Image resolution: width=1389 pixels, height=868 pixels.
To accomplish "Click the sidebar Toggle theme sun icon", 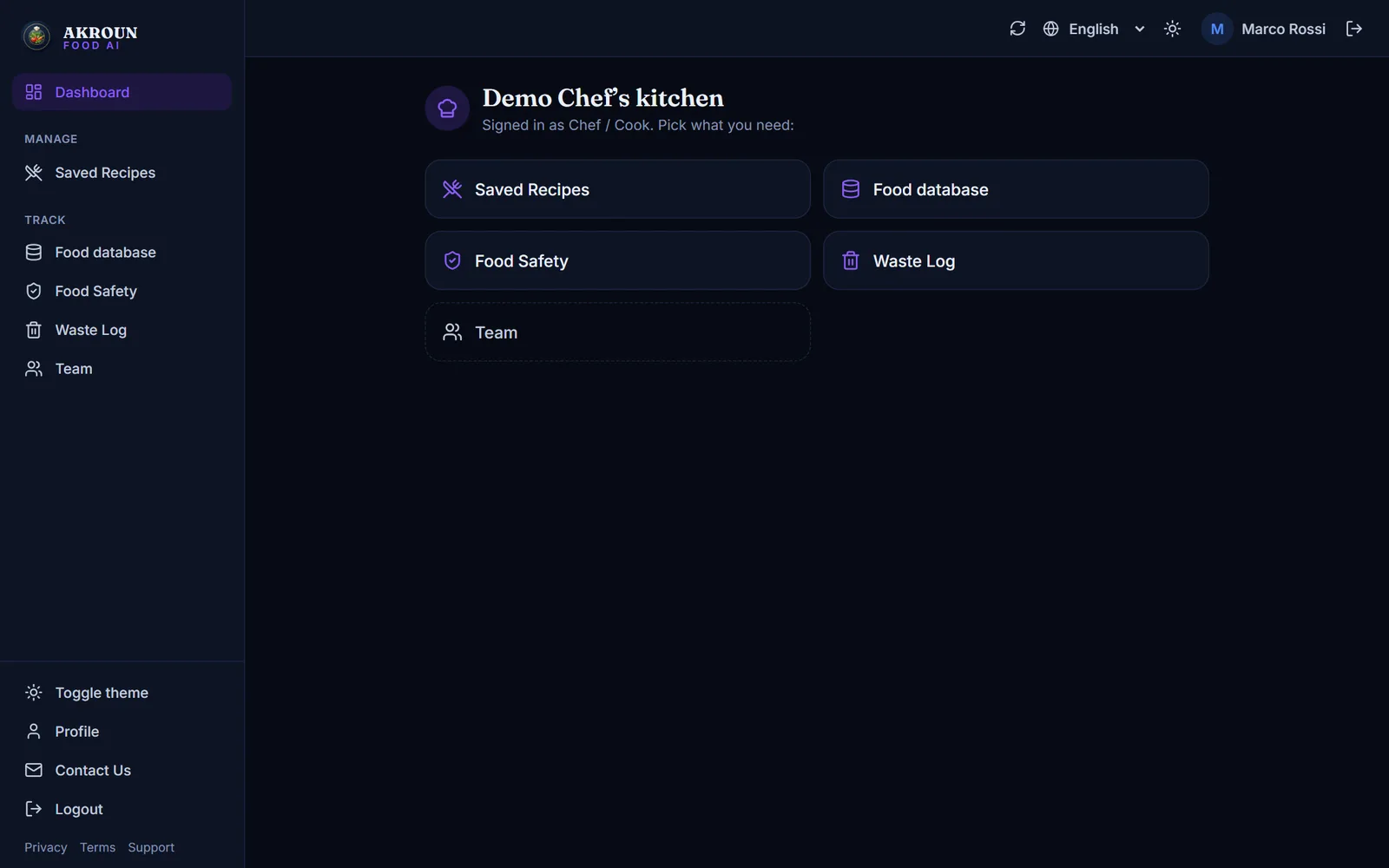I will [x=34, y=693].
